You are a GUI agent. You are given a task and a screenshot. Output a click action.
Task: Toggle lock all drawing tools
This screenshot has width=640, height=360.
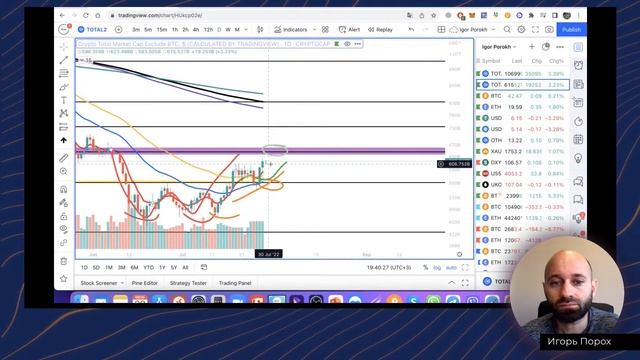click(x=64, y=216)
